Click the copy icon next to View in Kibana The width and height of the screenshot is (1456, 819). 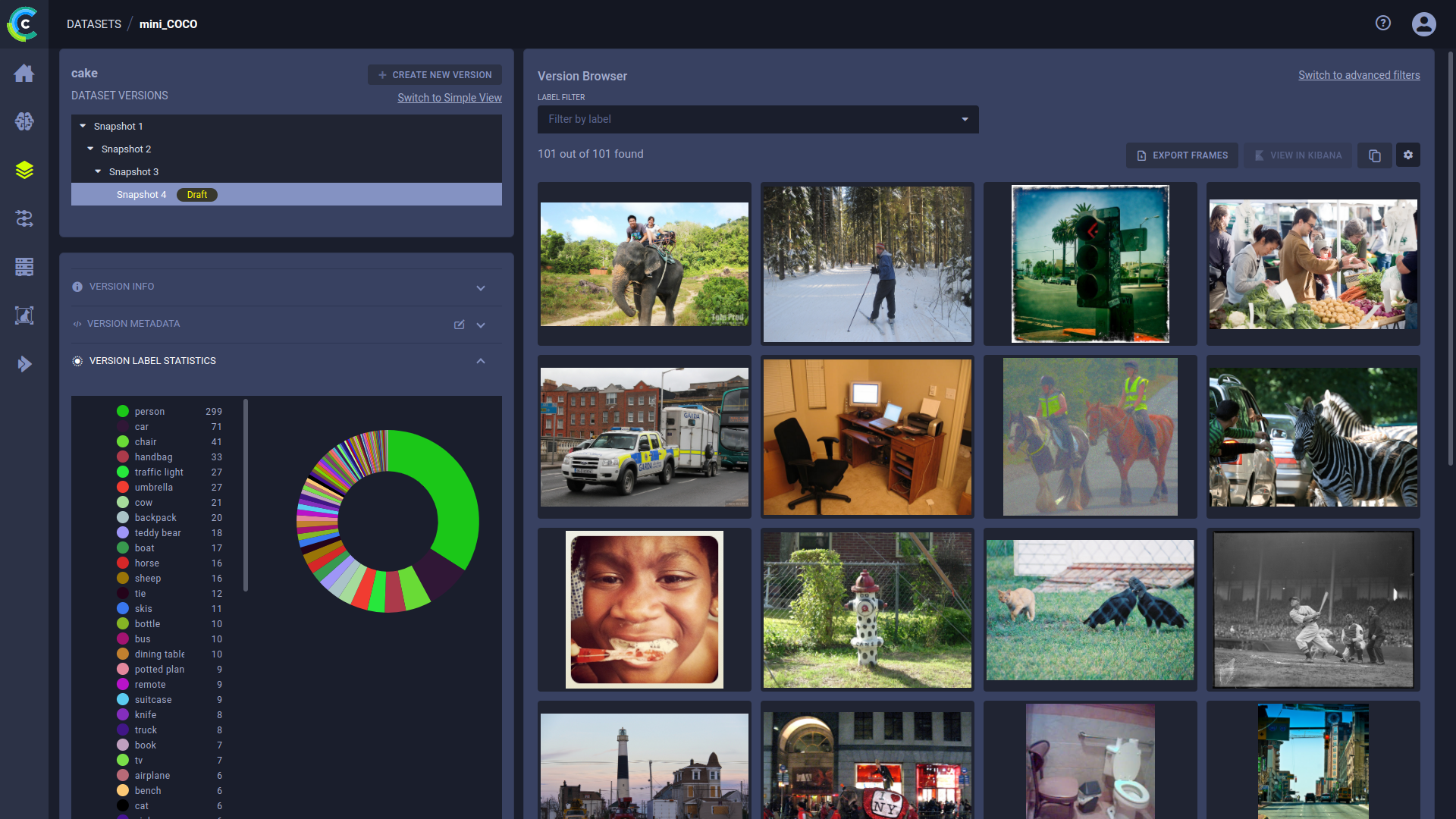tap(1374, 155)
